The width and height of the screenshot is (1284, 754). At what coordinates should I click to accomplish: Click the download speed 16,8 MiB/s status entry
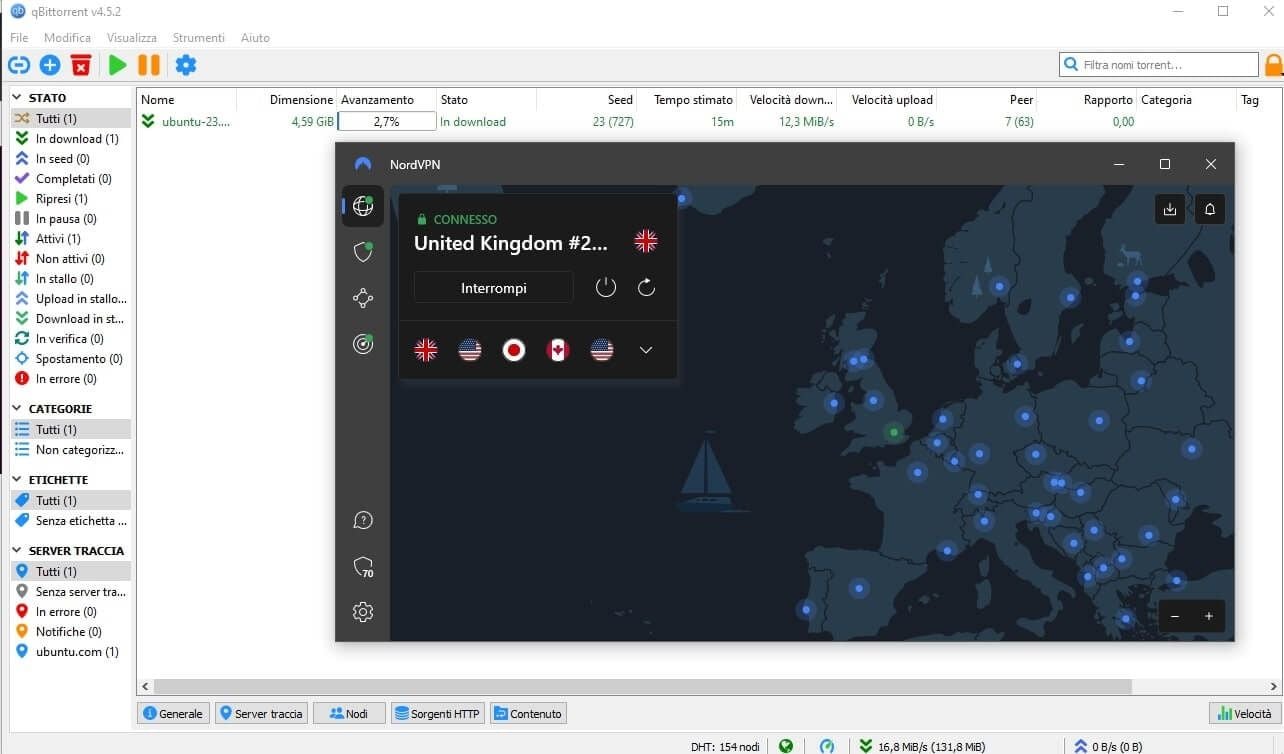921,746
